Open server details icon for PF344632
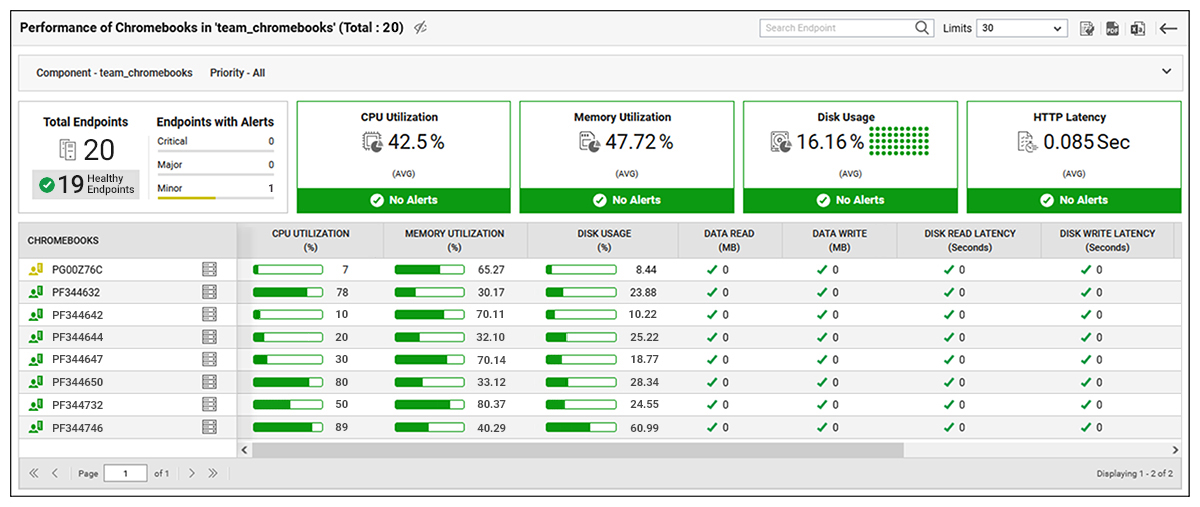Screen dimensions: 1200x507 tap(209, 292)
